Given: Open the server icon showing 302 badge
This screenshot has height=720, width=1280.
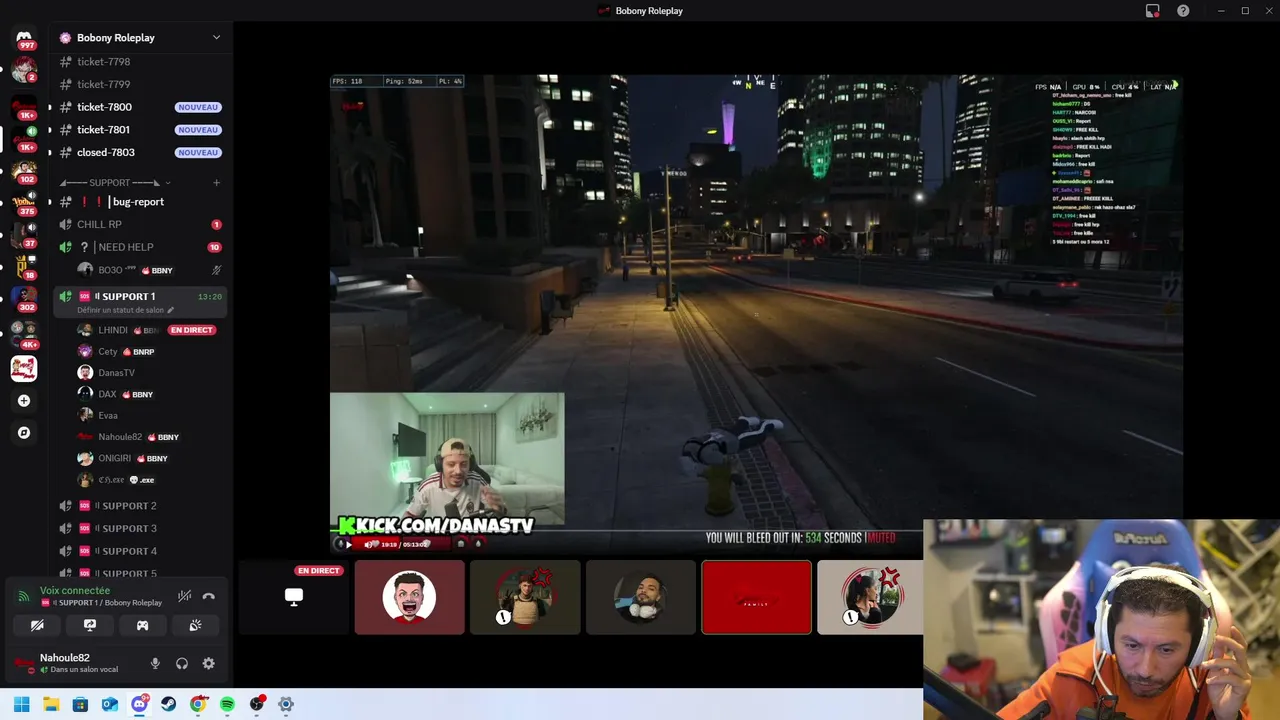Looking at the screenshot, I should coord(24,299).
